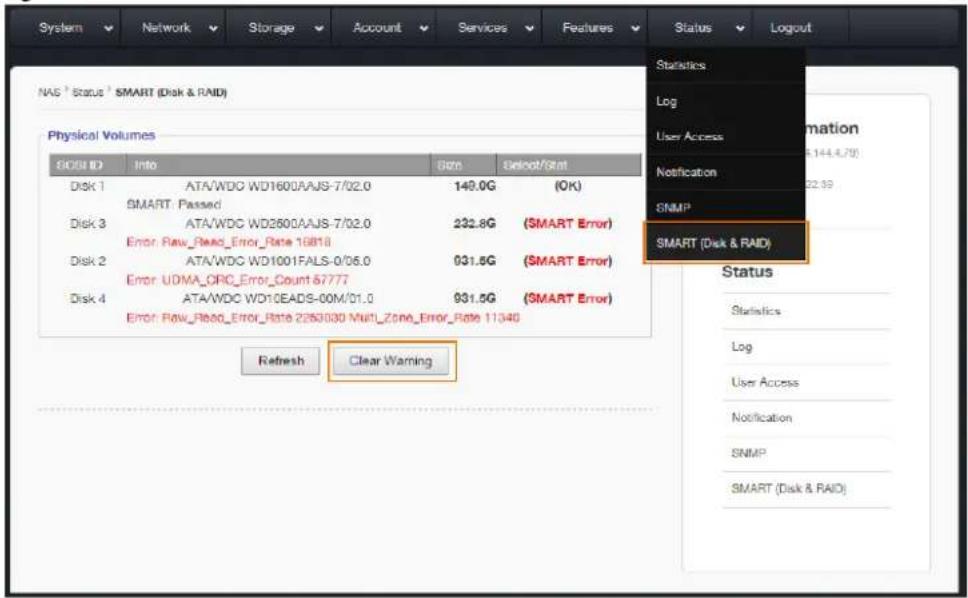The image size is (968, 598).
Task: Select the Disk 4 row label
Action: click(88, 299)
